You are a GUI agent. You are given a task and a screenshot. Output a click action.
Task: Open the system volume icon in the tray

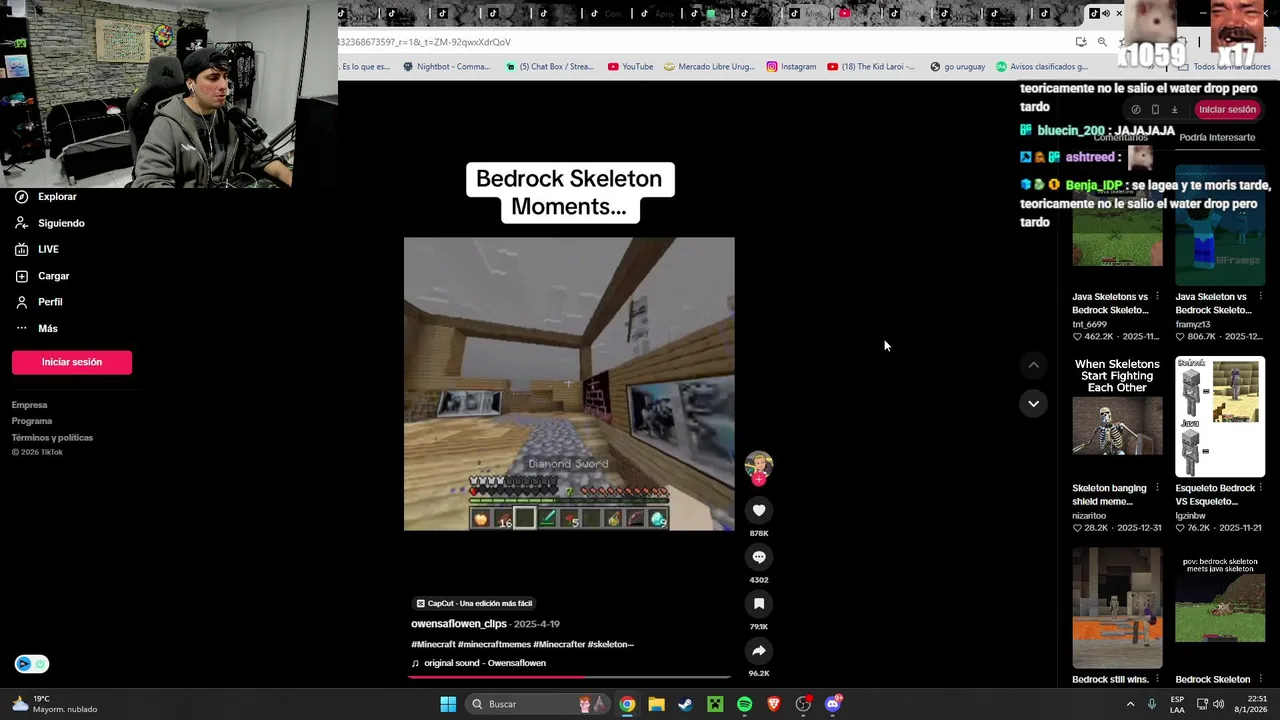click(1218, 704)
